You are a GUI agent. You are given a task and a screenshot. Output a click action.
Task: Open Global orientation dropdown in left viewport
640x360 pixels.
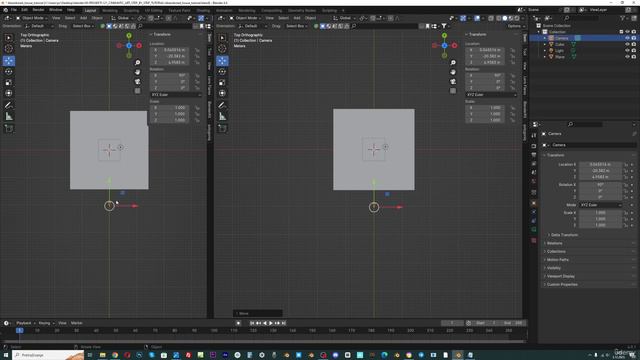123,18
